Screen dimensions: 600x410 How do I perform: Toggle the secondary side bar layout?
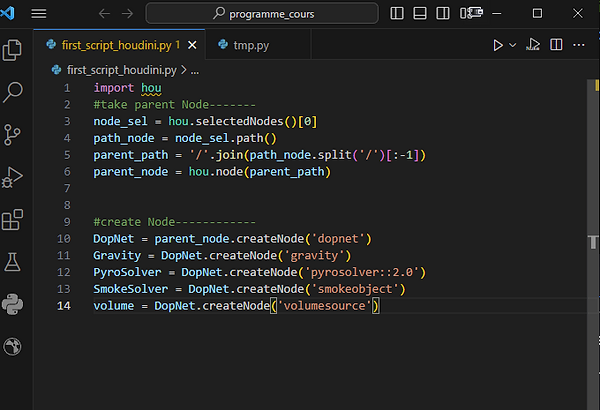coord(443,13)
